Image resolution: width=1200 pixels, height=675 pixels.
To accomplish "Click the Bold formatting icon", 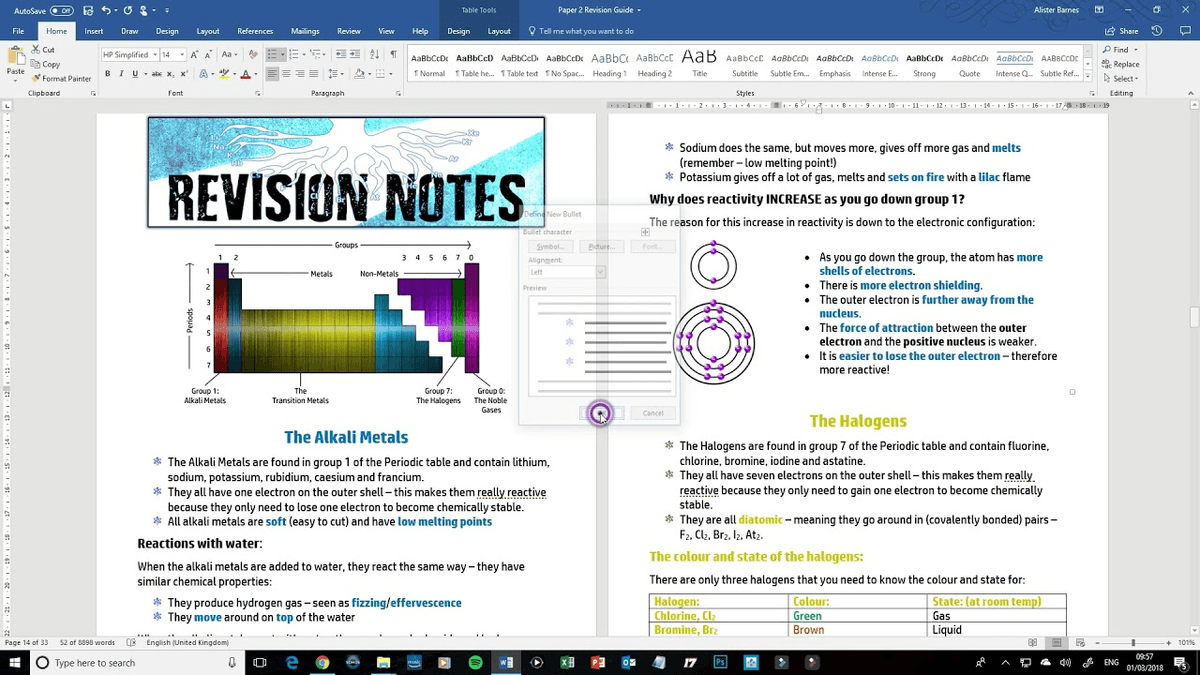I will click(105, 74).
